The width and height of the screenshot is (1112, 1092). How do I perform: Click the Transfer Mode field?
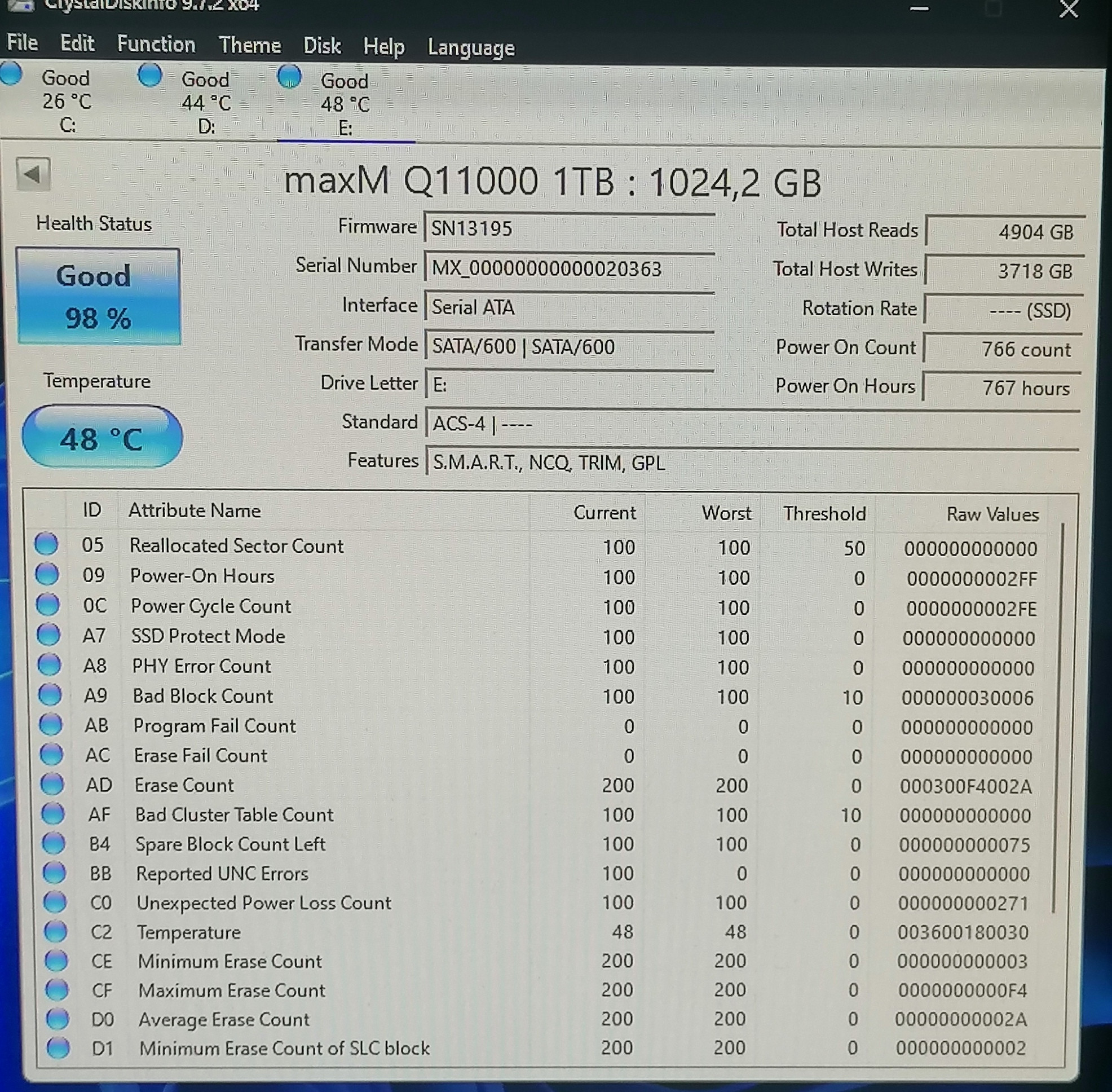(569, 346)
